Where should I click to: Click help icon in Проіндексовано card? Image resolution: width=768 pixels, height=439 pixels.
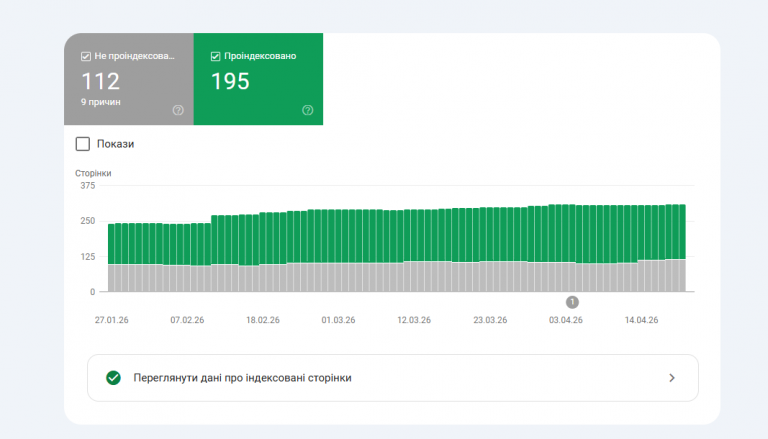point(308,110)
